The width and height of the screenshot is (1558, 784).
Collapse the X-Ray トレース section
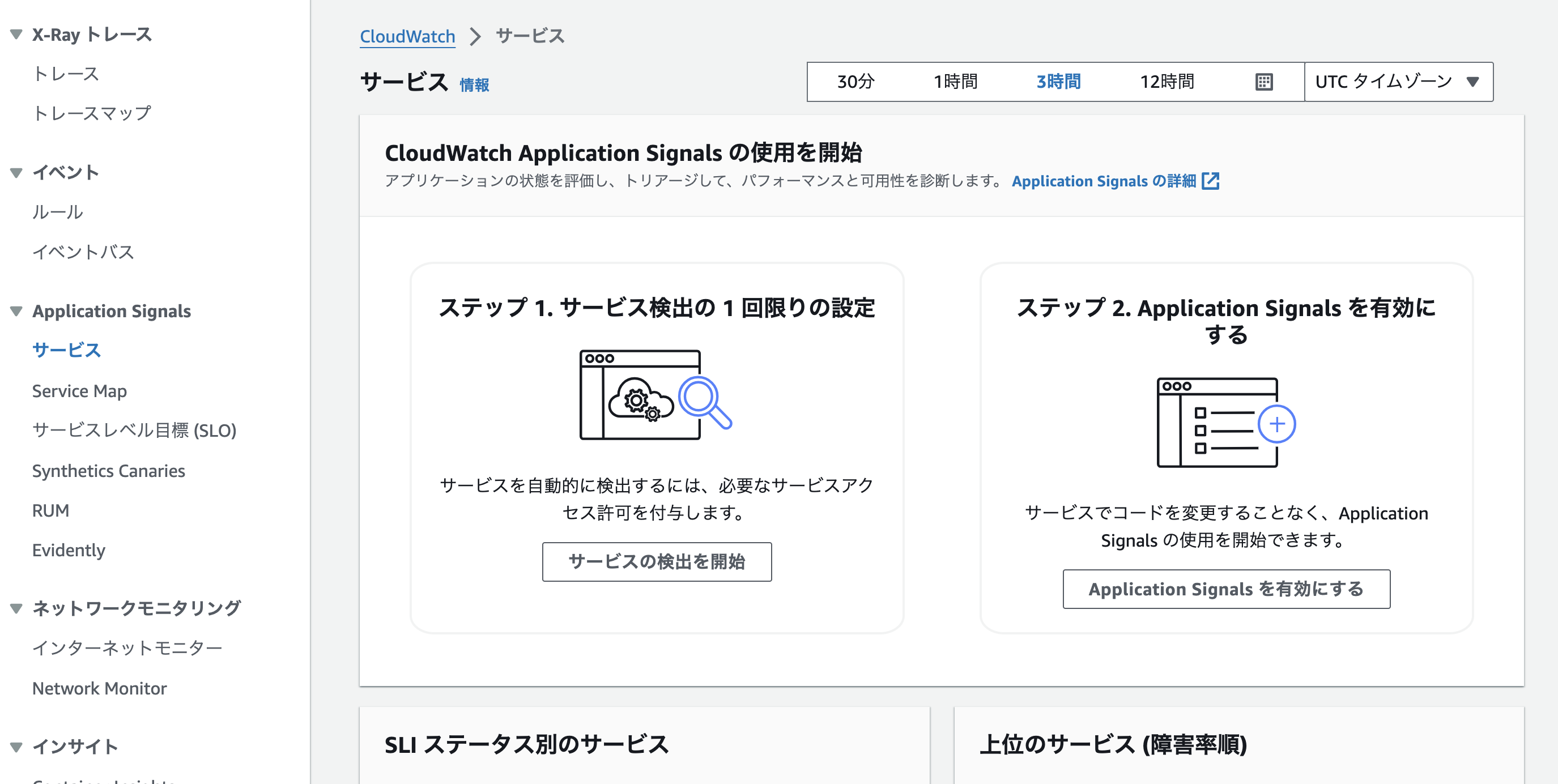(17, 35)
